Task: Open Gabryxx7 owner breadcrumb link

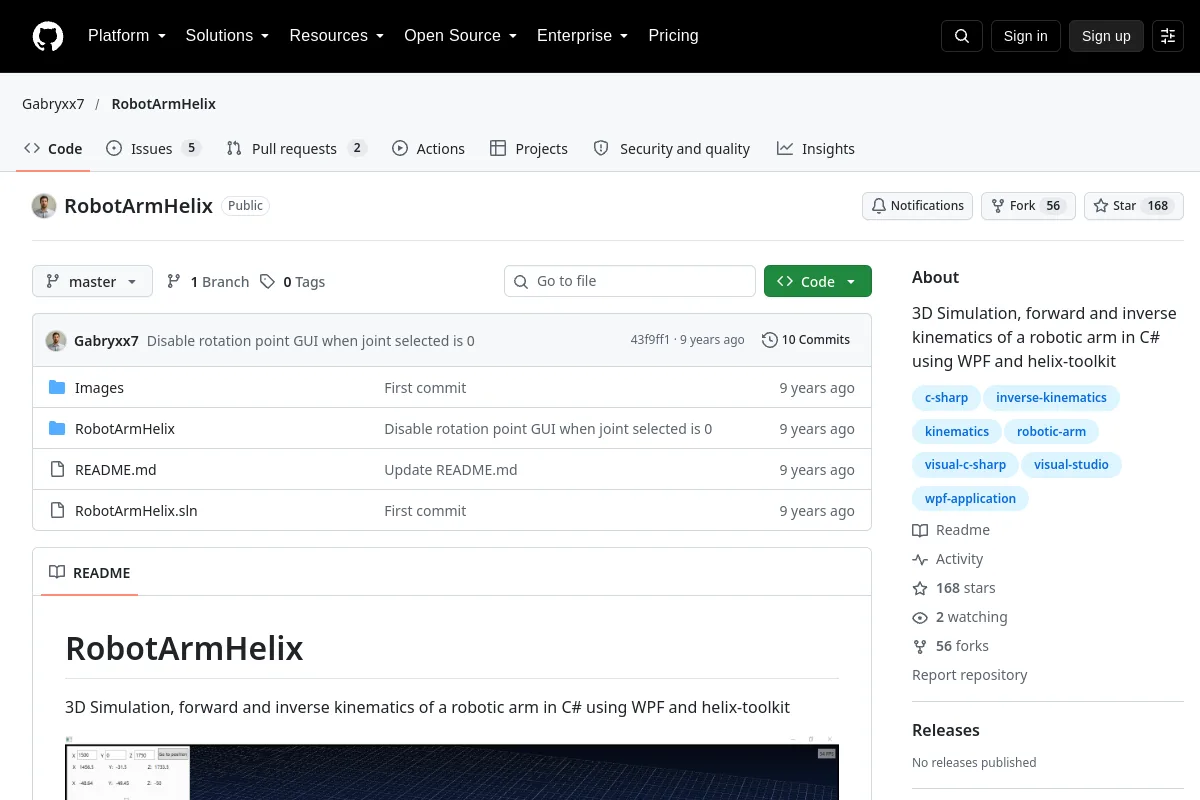Action: (x=53, y=104)
